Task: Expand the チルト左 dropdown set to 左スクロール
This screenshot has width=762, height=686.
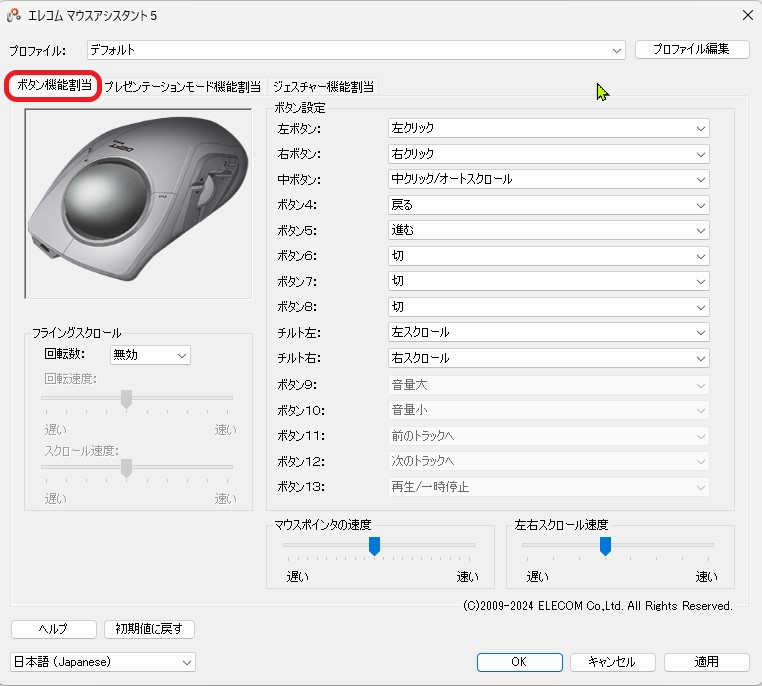Action: (x=549, y=332)
